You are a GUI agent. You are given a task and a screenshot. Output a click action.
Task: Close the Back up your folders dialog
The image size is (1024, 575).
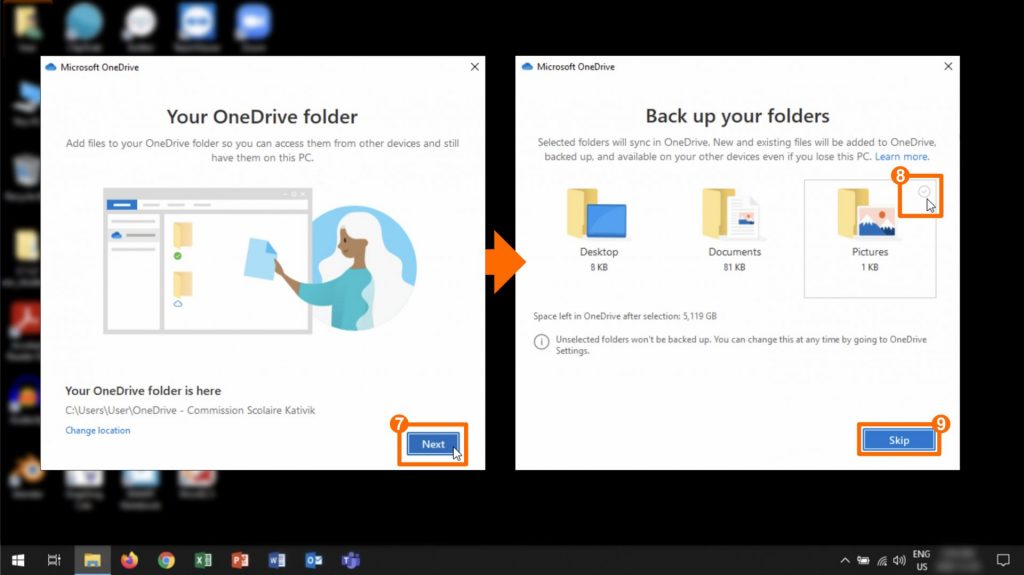point(948,67)
